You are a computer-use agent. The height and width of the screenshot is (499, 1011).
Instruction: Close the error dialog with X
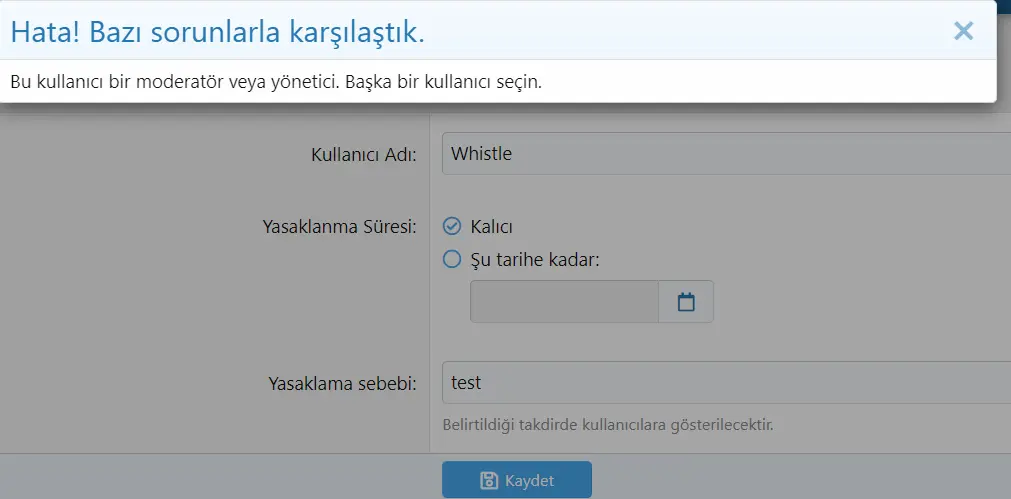pos(963,31)
